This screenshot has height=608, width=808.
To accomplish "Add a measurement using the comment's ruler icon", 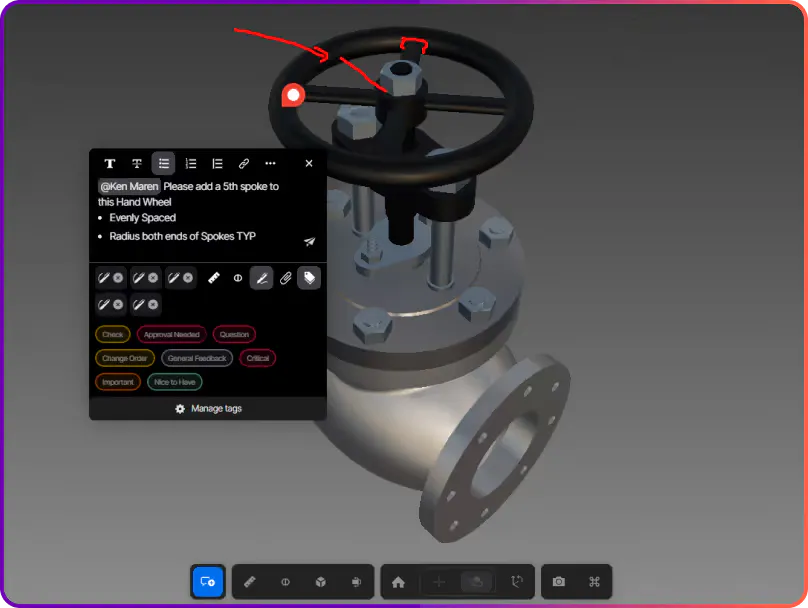I will [x=214, y=278].
